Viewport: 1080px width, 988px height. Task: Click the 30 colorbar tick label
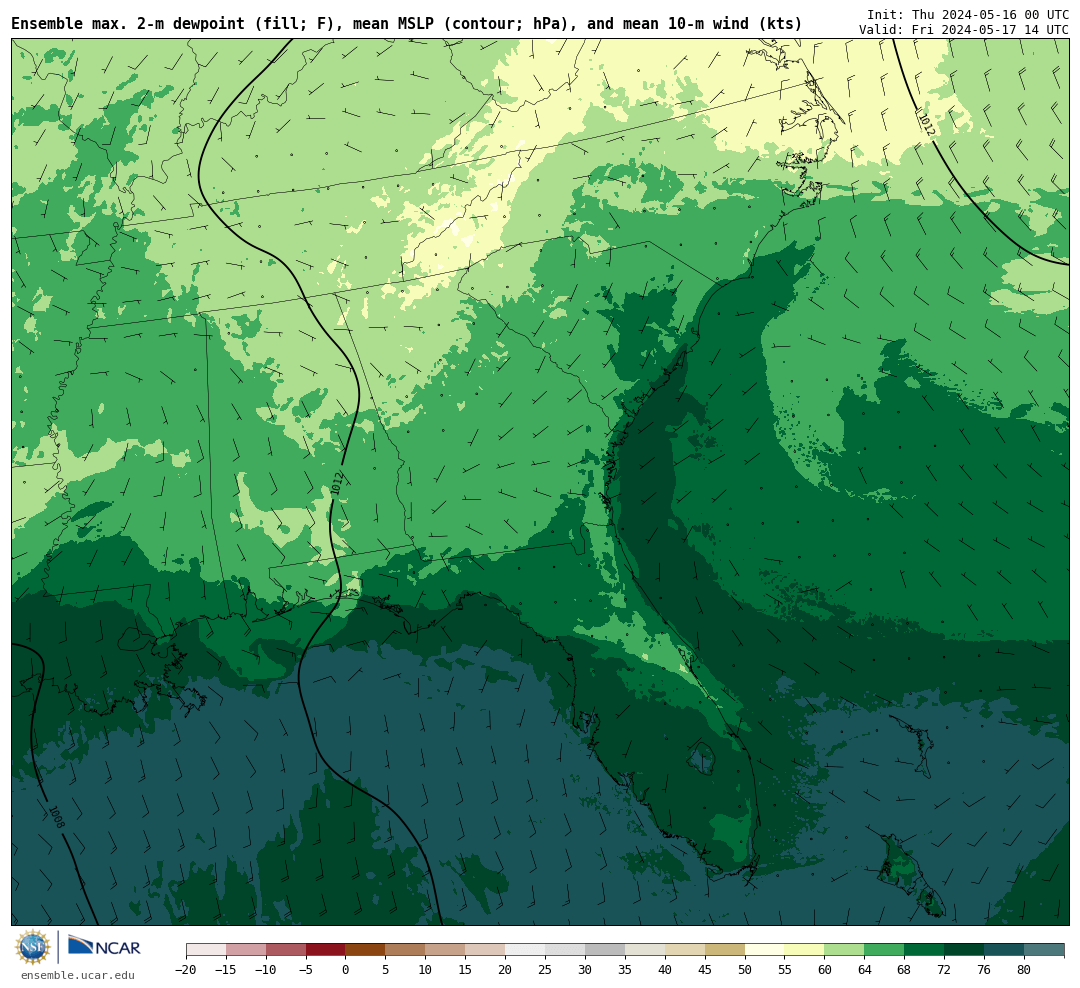click(585, 970)
